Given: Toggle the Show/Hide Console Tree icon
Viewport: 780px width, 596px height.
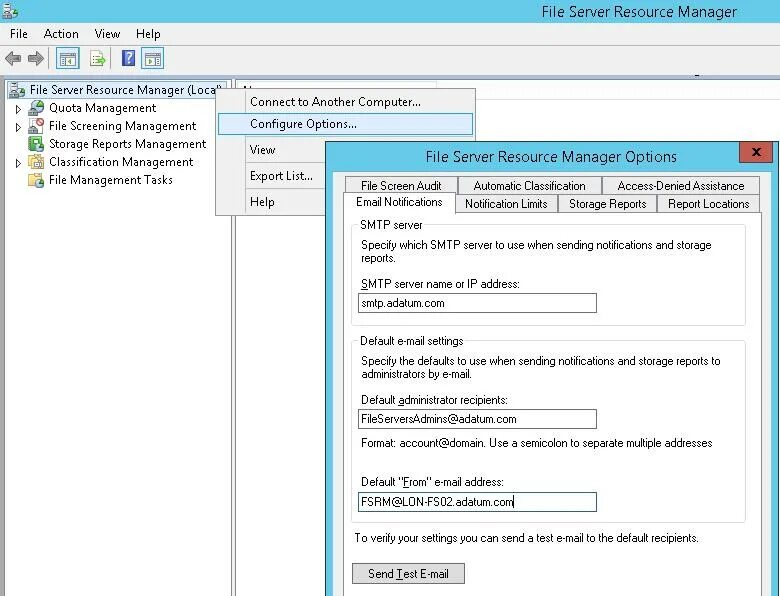Looking at the screenshot, I should (67, 59).
